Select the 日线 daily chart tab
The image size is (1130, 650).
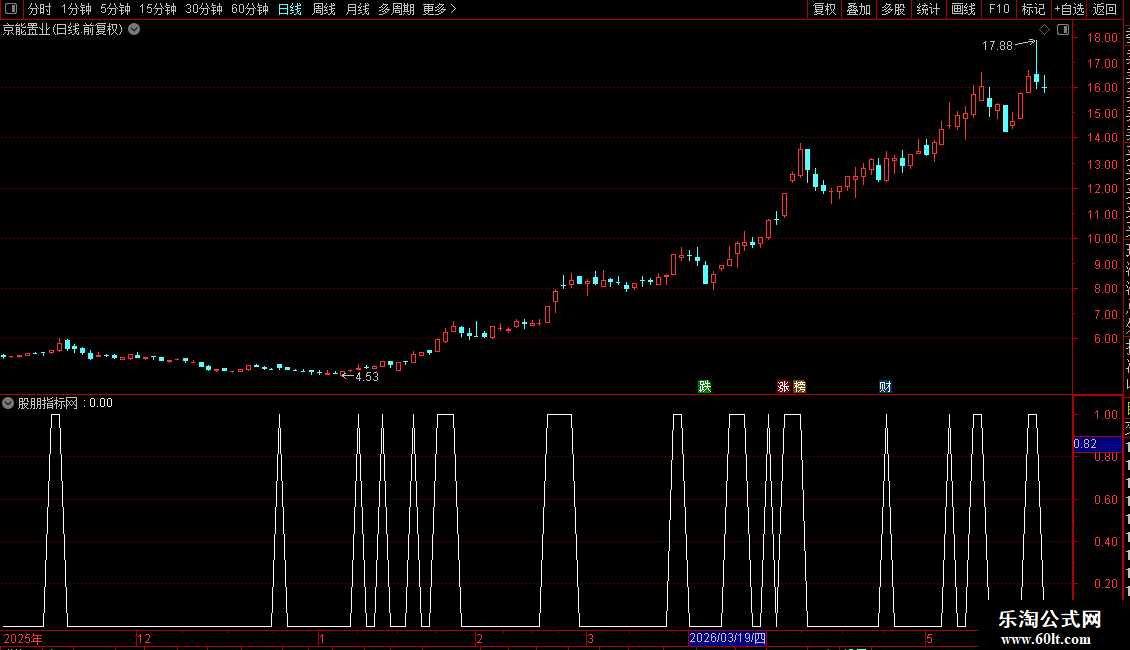coord(290,9)
